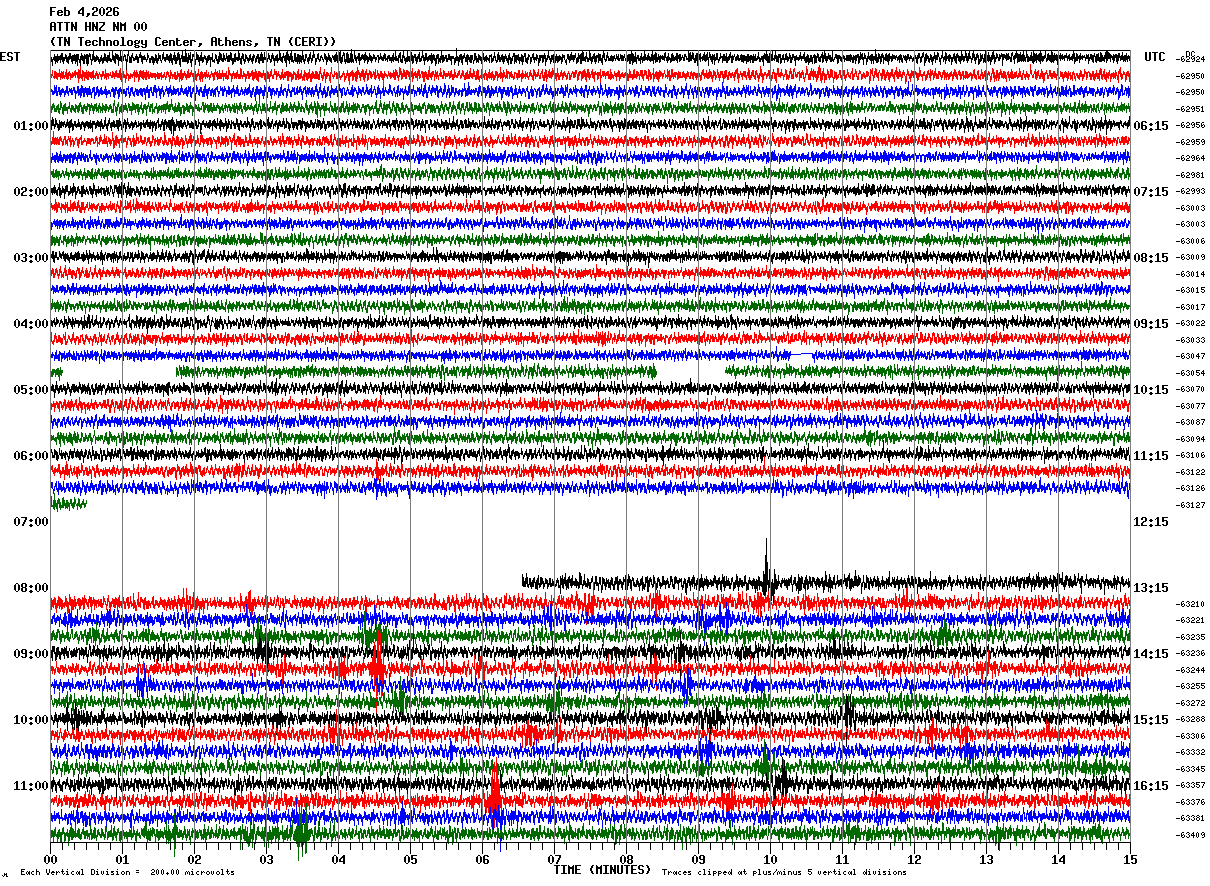
Task: Click the 12:15 UTC time label
Action: pos(1151,522)
